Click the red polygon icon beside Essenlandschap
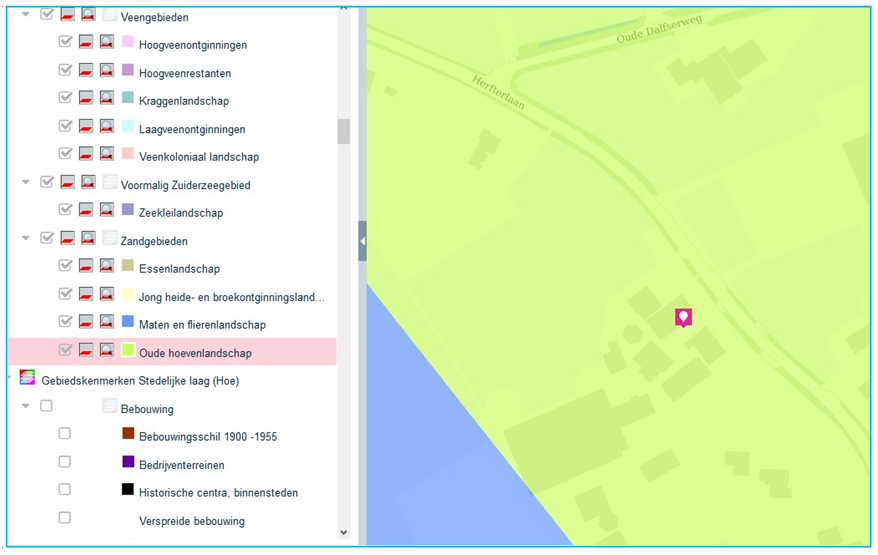The height and width of the screenshot is (555, 878). 86,265
